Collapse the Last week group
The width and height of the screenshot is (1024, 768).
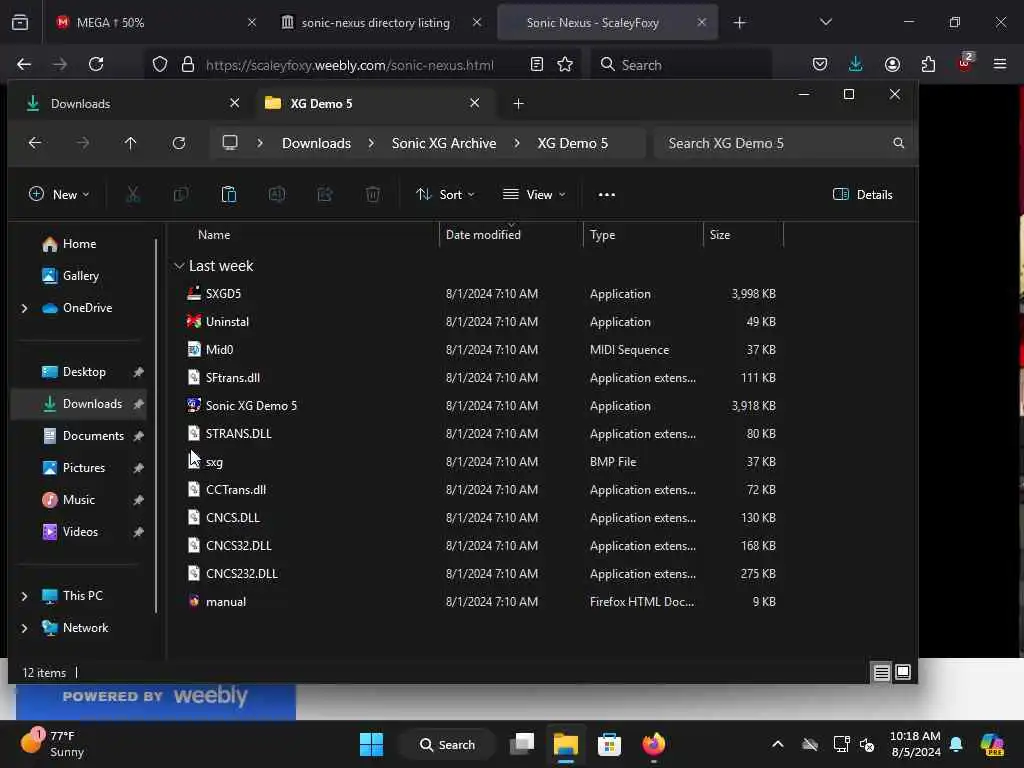[x=179, y=266]
